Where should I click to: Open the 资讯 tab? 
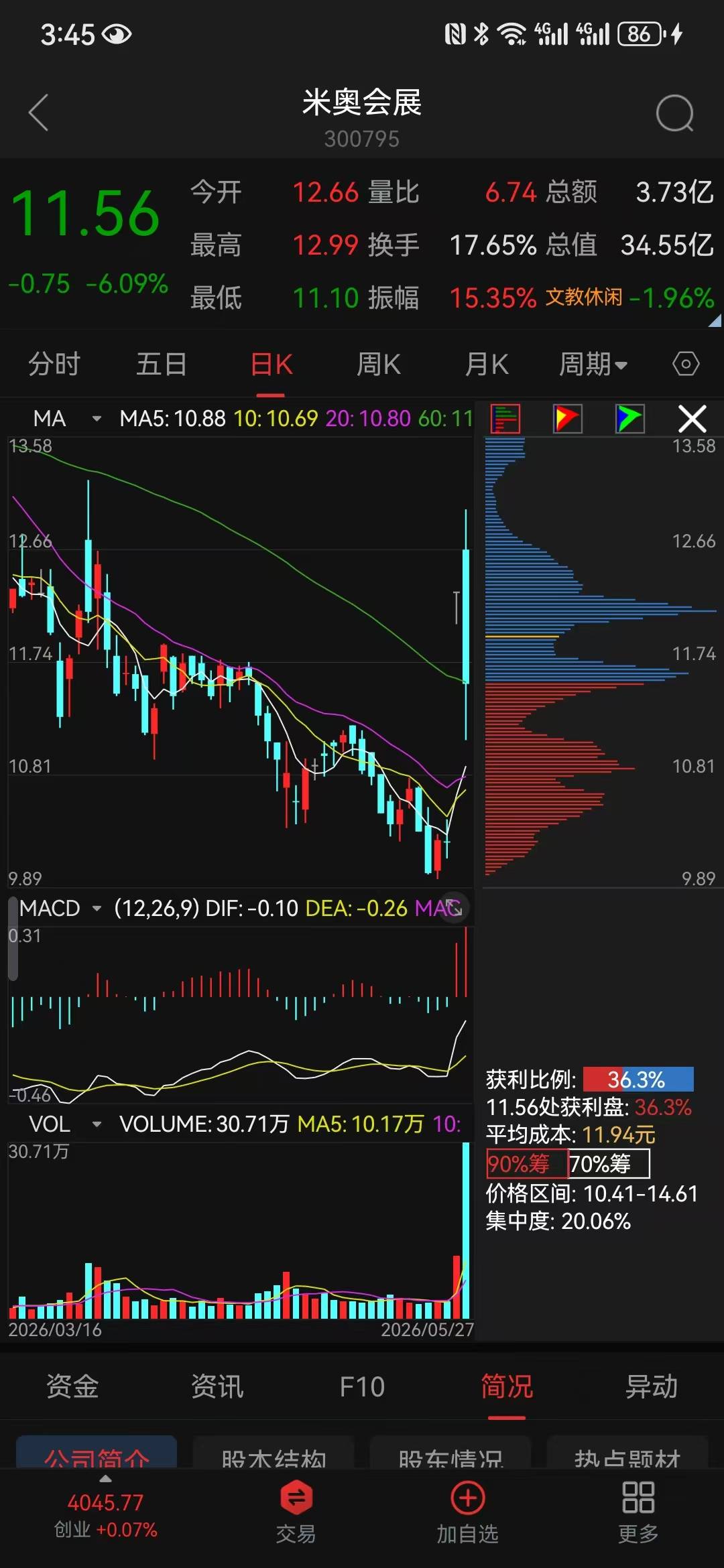pyautogui.click(x=217, y=1386)
